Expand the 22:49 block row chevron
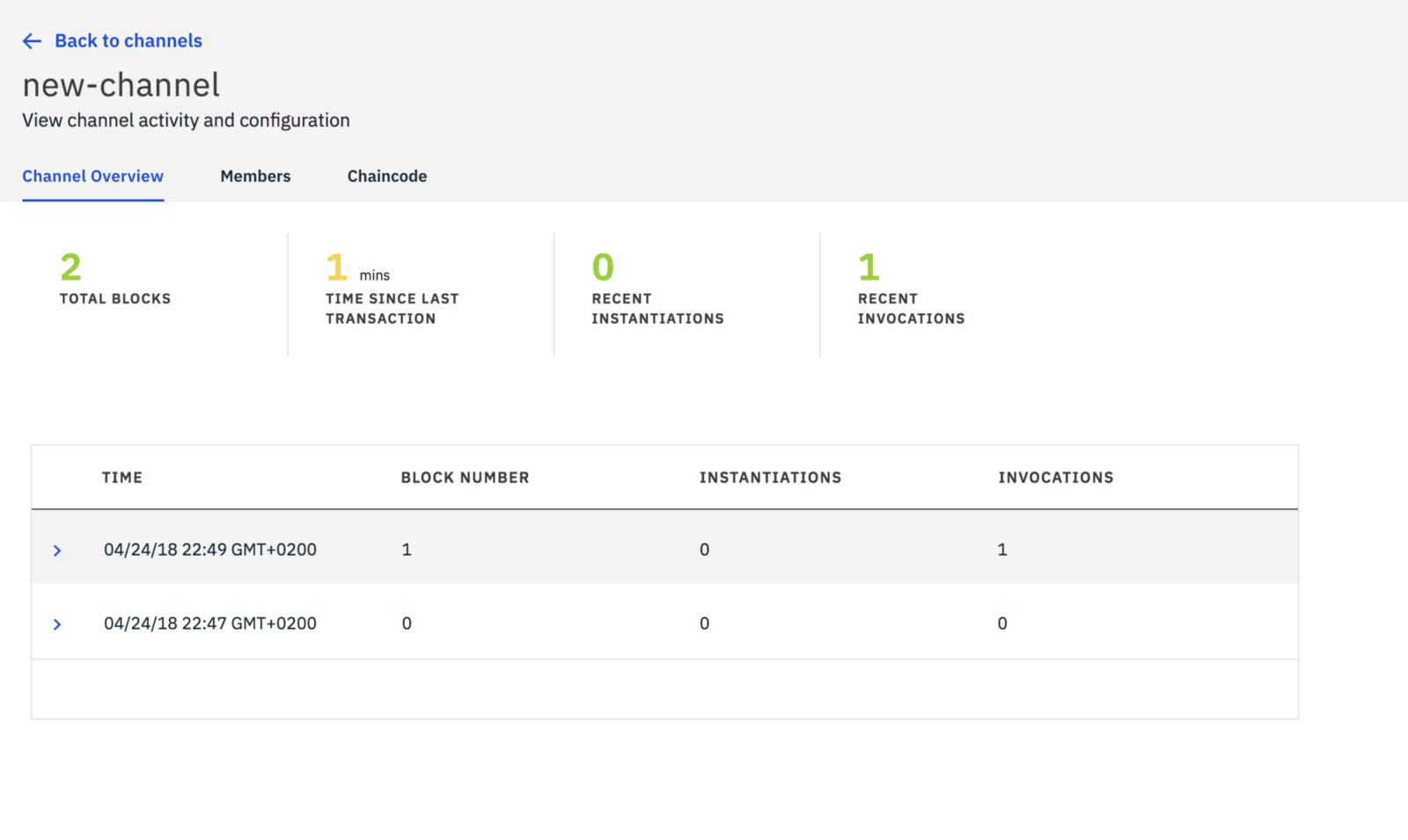 tap(57, 551)
